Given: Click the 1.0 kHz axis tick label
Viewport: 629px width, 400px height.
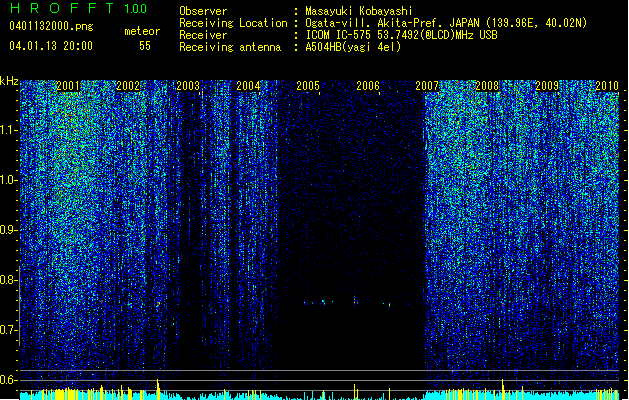Looking at the screenshot, I should tap(9, 180).
